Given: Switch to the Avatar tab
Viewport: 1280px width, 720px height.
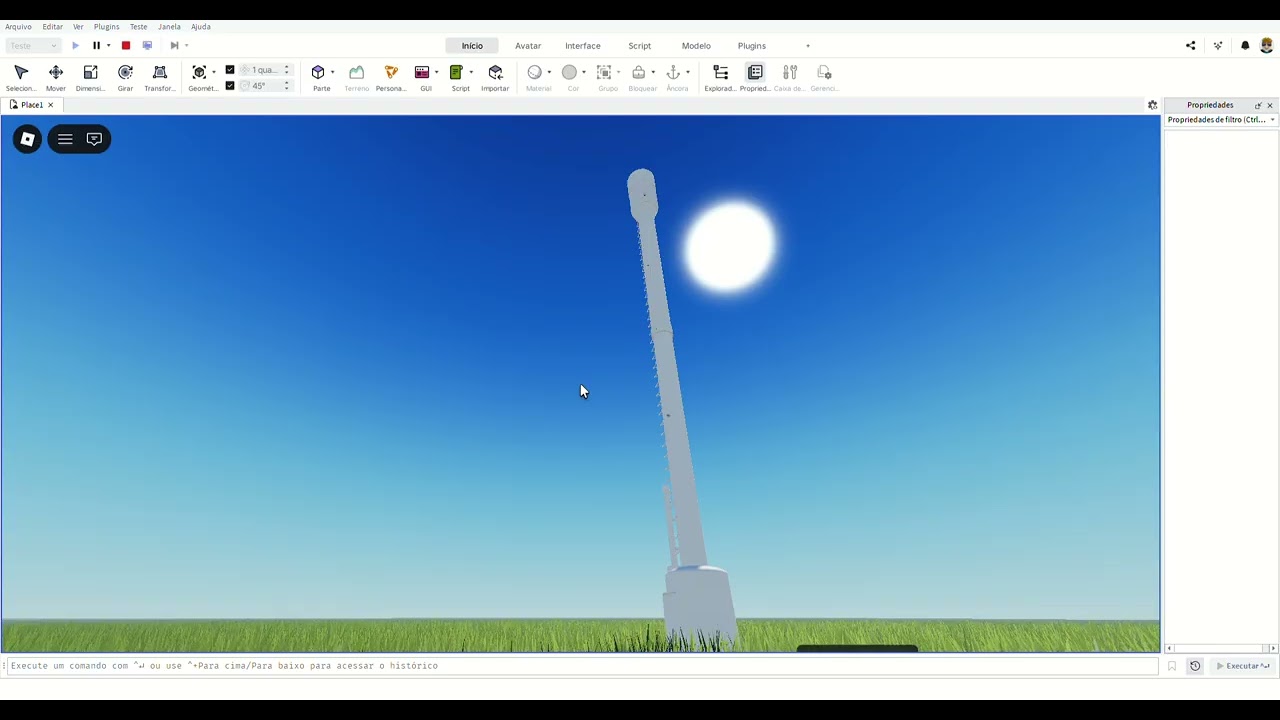Looking at the screenshot, I should (528, 46).
